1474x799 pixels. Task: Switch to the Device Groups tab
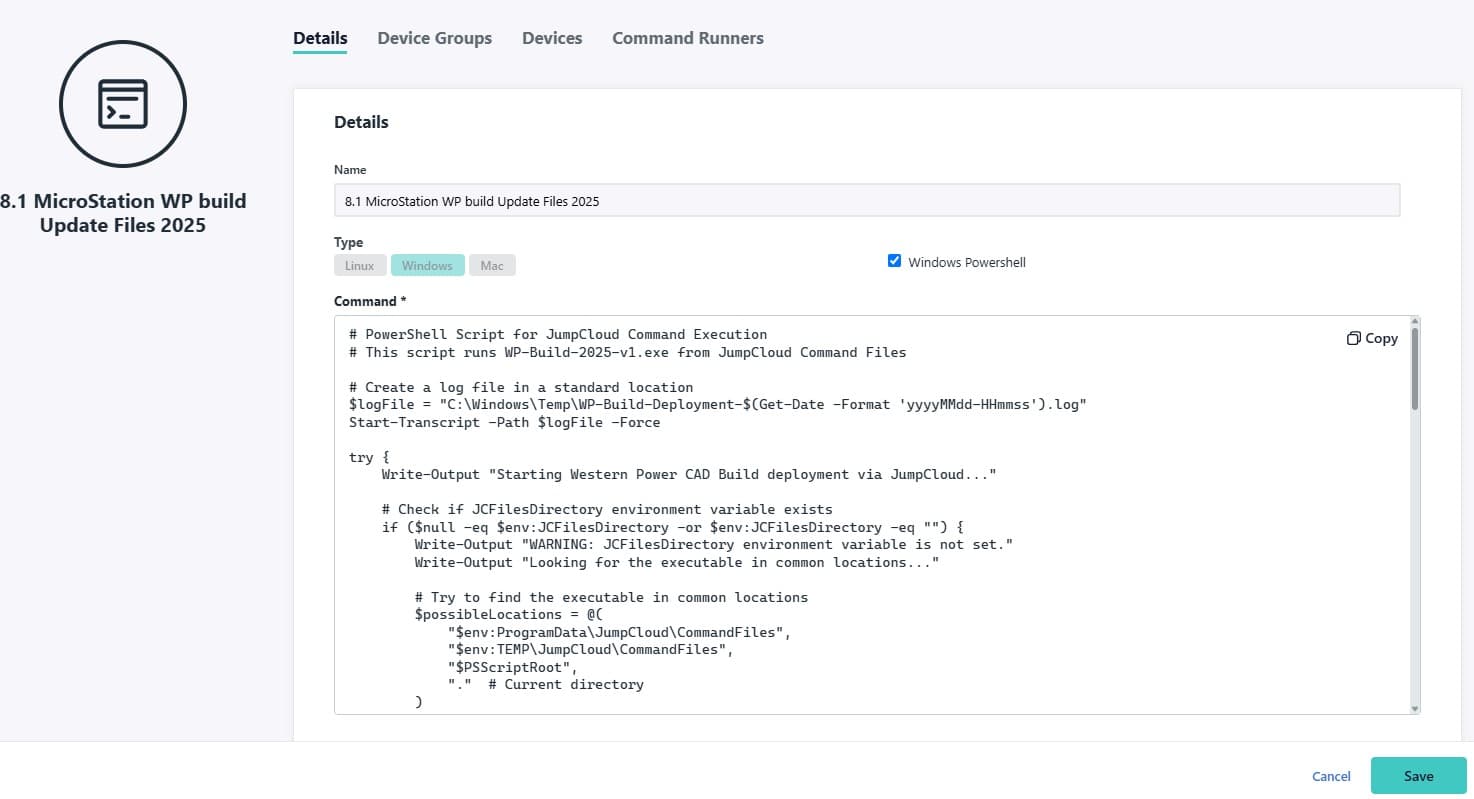point(434,37)
